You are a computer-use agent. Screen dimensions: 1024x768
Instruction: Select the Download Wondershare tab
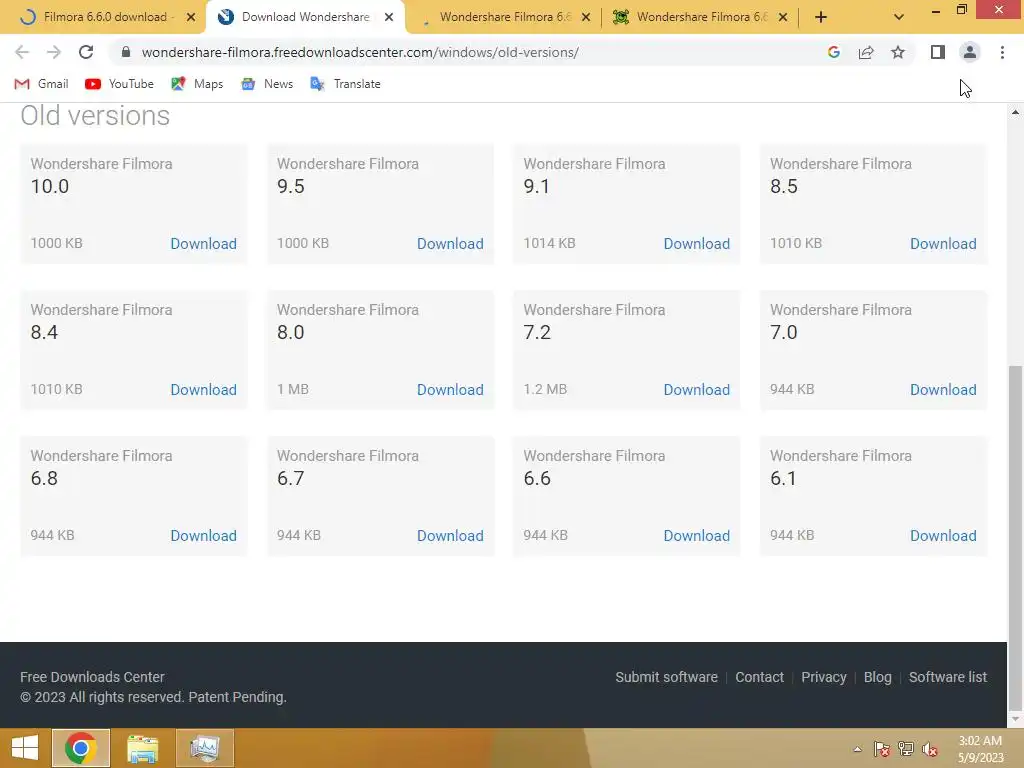[305, 17]
